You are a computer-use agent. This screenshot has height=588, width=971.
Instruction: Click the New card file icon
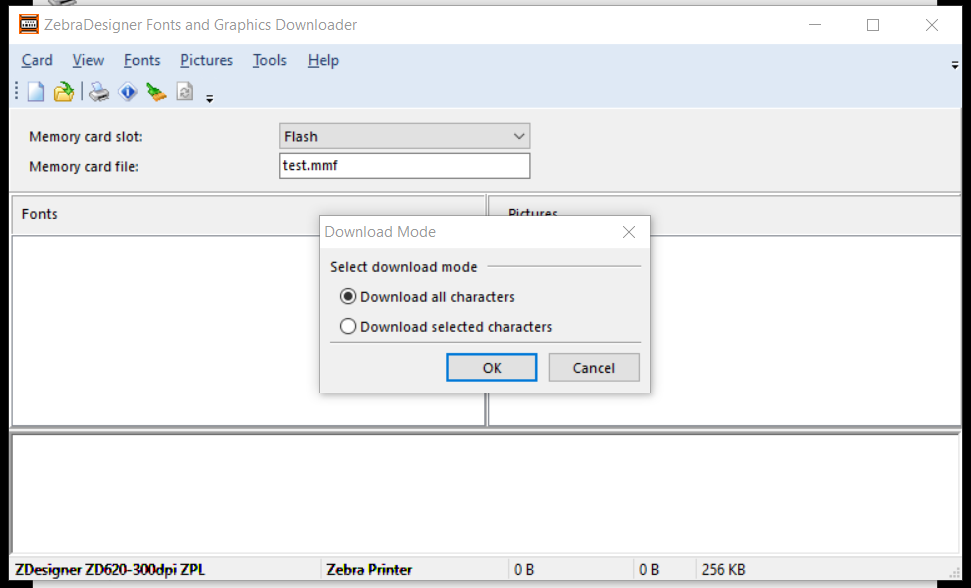(36, 92)
